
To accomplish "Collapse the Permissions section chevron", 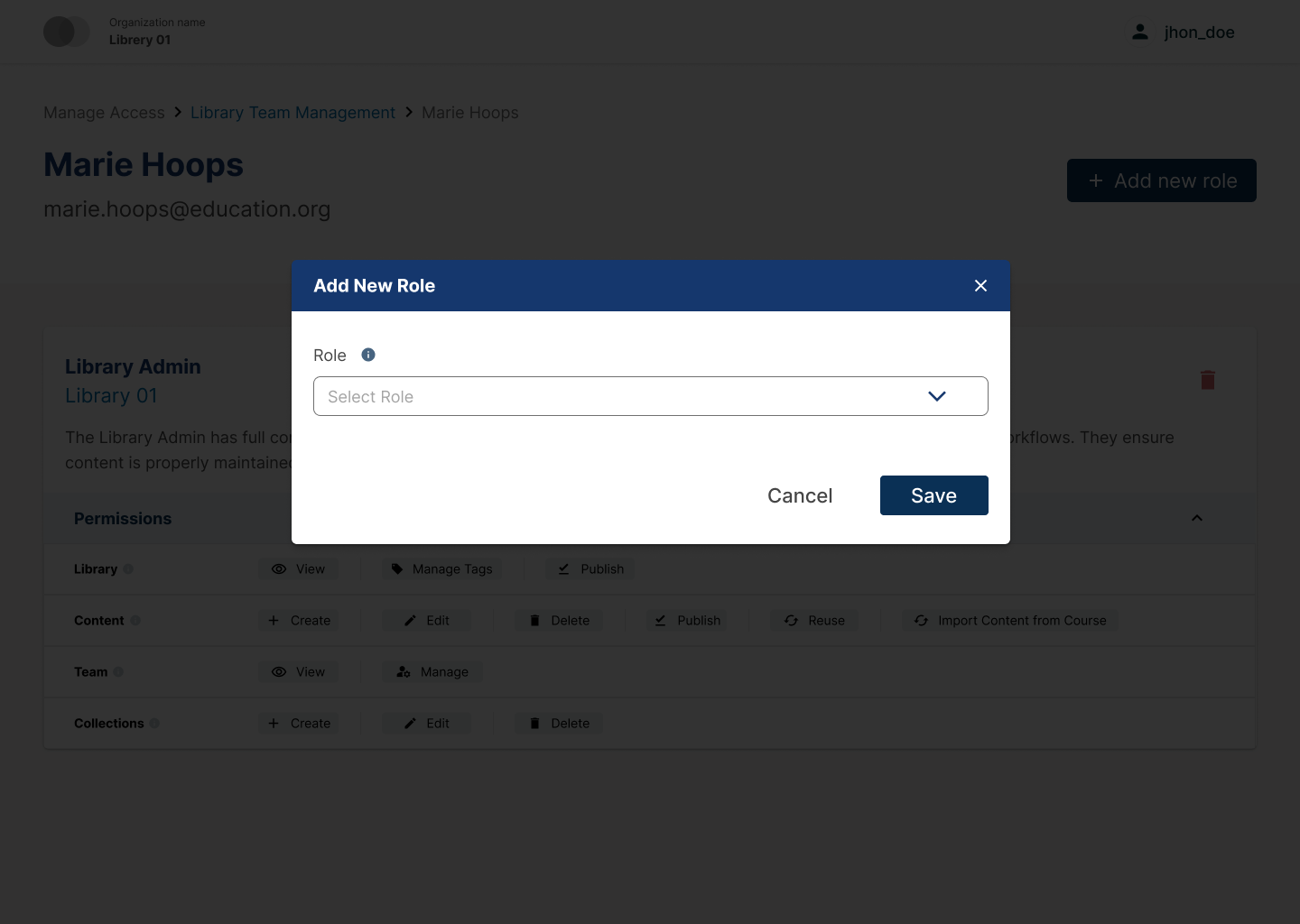I will 1197,518.
